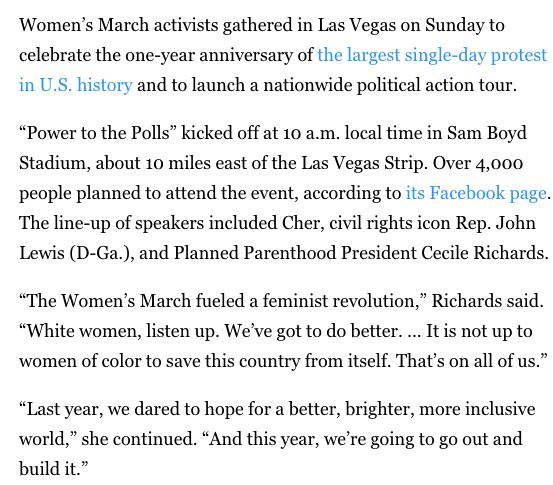553x485 pixels.
Task: Click the phrase 'Power to the Polls'
Action: pos(97,133)
